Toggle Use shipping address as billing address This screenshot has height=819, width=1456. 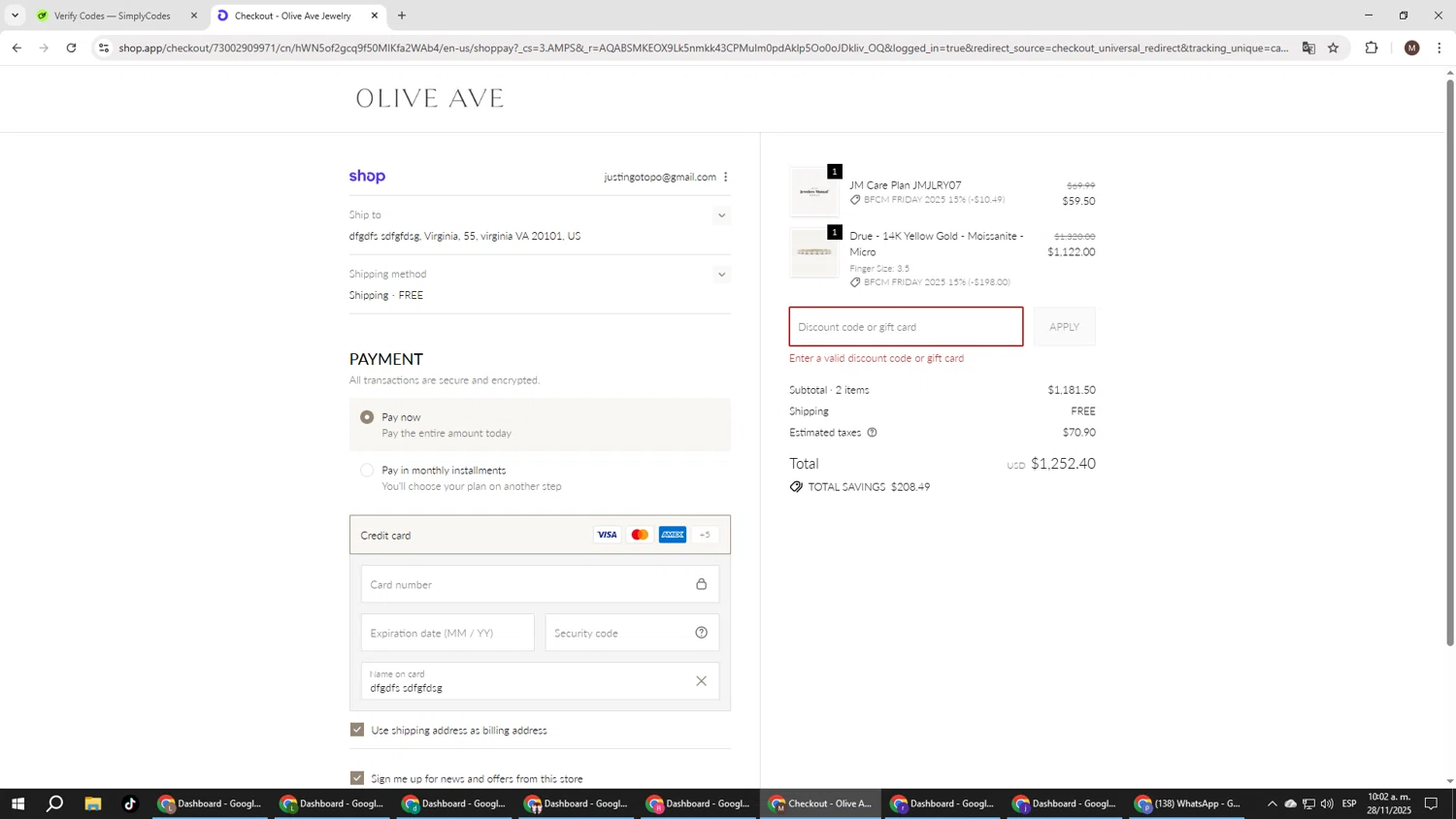click(x=357, y=730)
